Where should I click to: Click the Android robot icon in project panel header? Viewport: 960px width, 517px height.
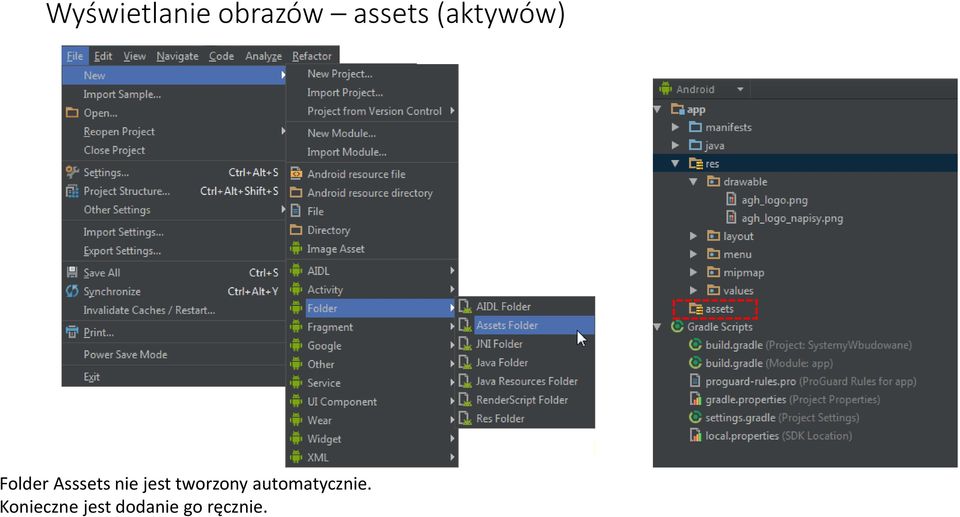[666, 89]
